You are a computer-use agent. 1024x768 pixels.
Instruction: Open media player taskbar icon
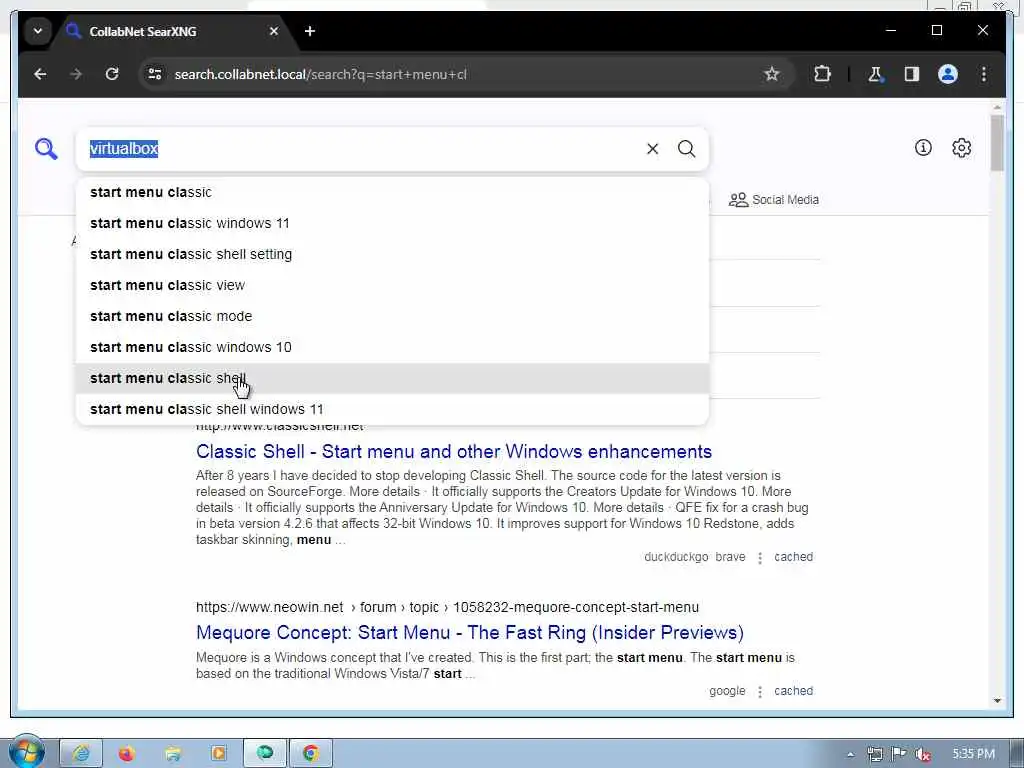tap(219, 754)
